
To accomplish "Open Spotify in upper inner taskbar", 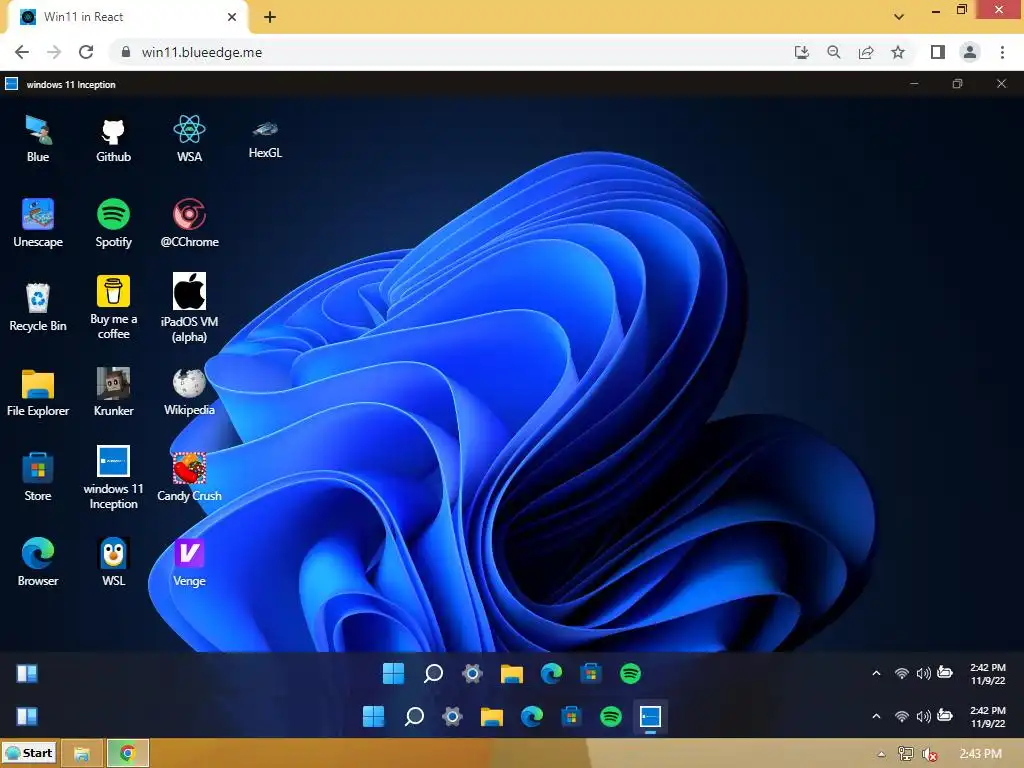I will pos(630,673).
